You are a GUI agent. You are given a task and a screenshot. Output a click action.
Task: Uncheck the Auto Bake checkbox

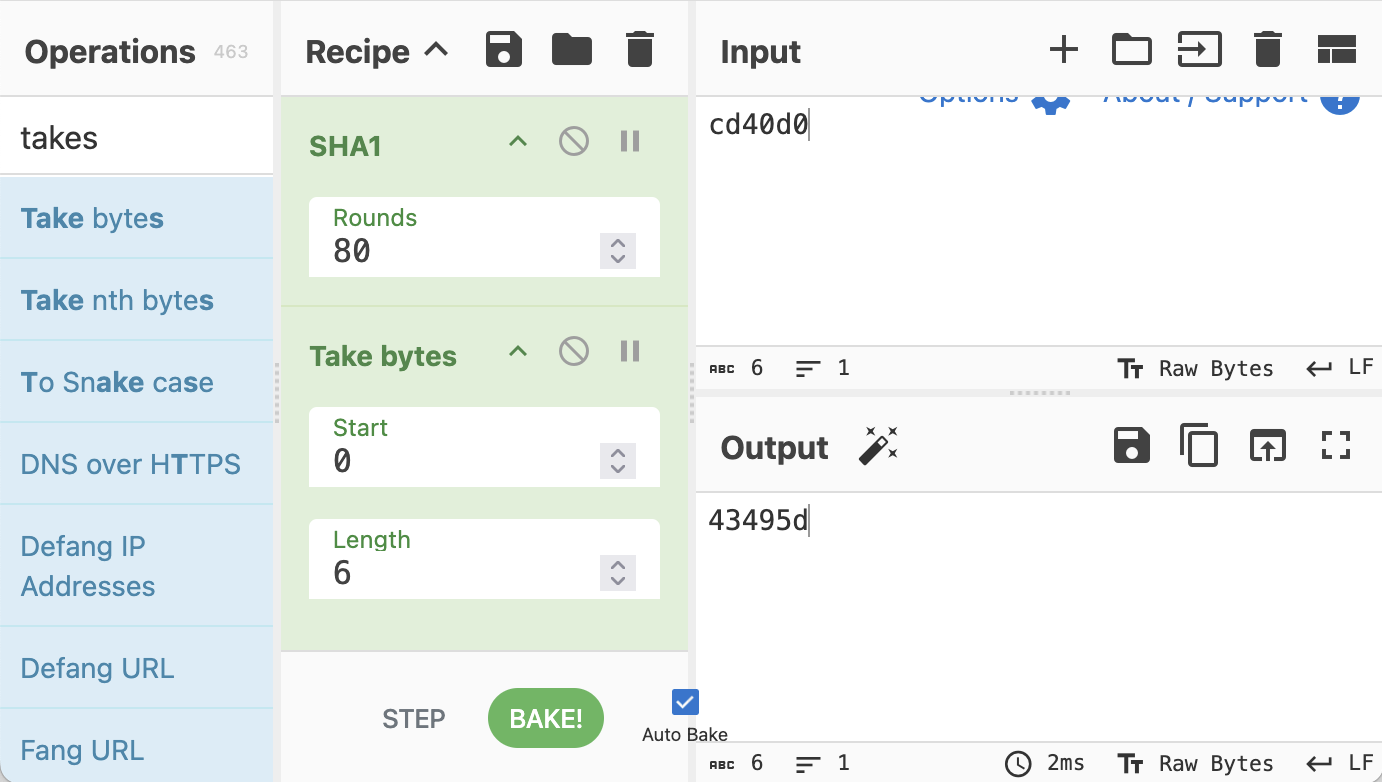coord(685,702)
